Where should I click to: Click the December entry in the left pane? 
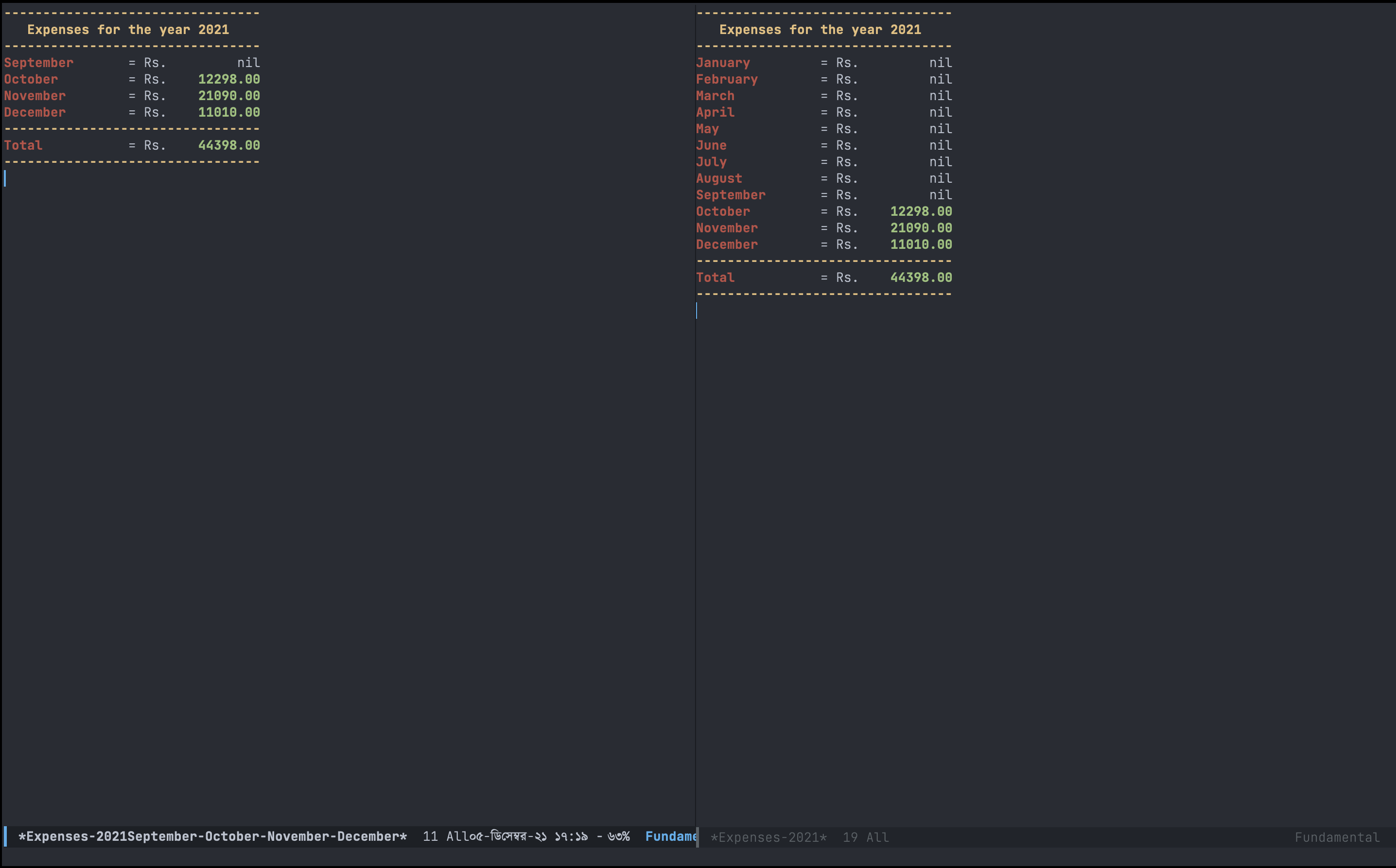point(35,113)
